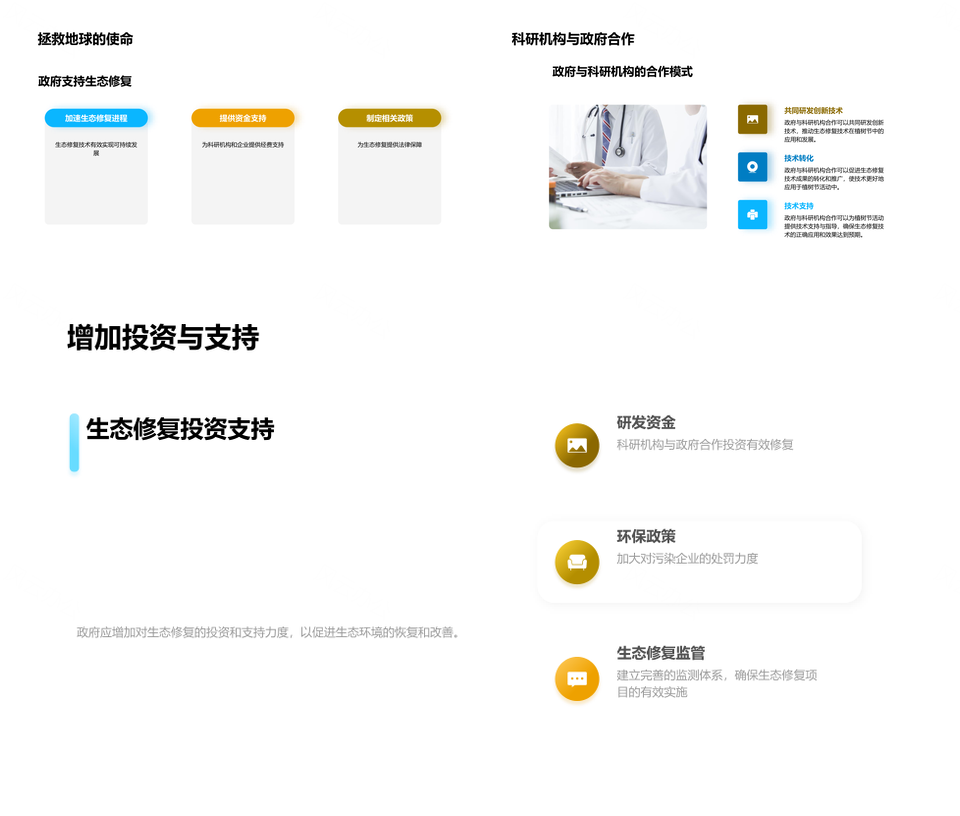960x816 pixels.
Task: Click the blue 加速生态修复进程 pill label
Action: tap(96, 118)
